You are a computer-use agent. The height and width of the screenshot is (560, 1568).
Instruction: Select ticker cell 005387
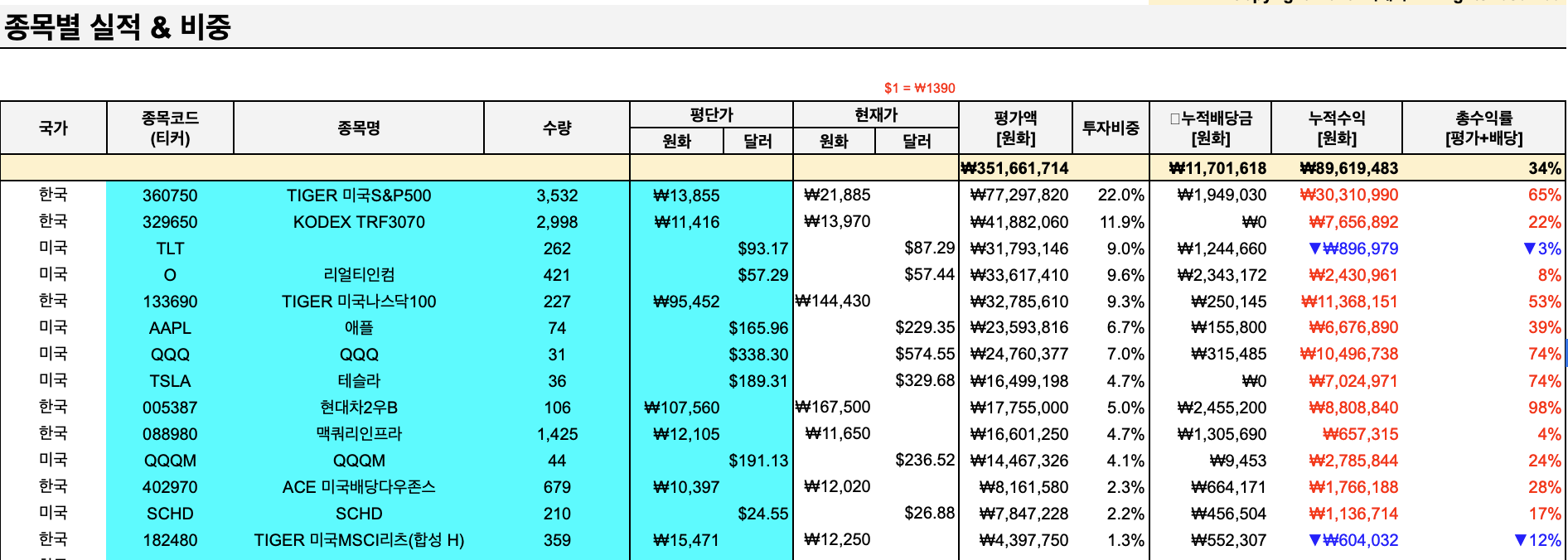pyautogui.click(x=170, y=408)
